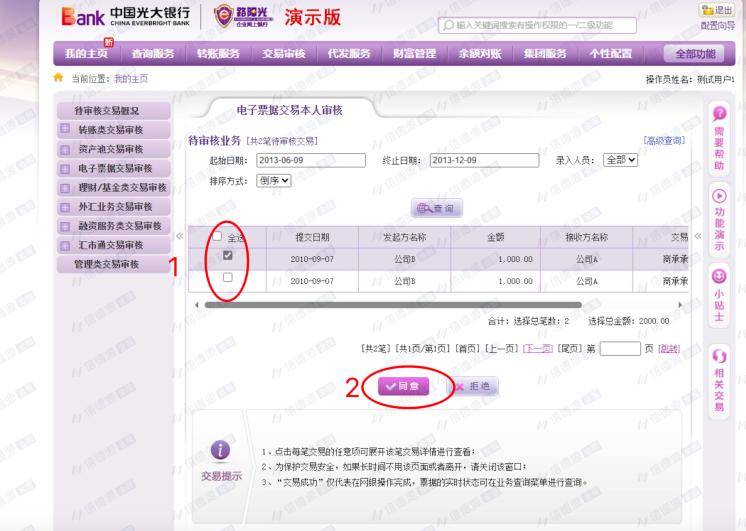Open the 个性配置 menu
This screenshot has height=531, width=746.
611,54
